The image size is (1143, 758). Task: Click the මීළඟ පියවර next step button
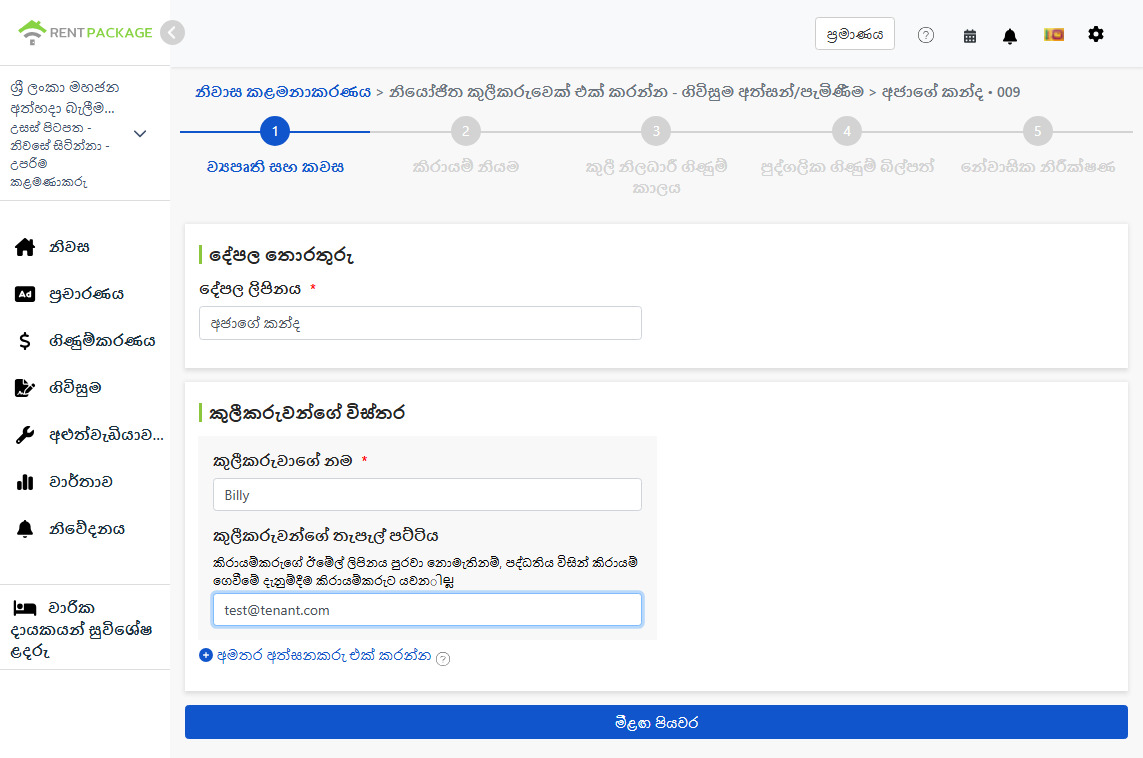click(x=656, y=722)
